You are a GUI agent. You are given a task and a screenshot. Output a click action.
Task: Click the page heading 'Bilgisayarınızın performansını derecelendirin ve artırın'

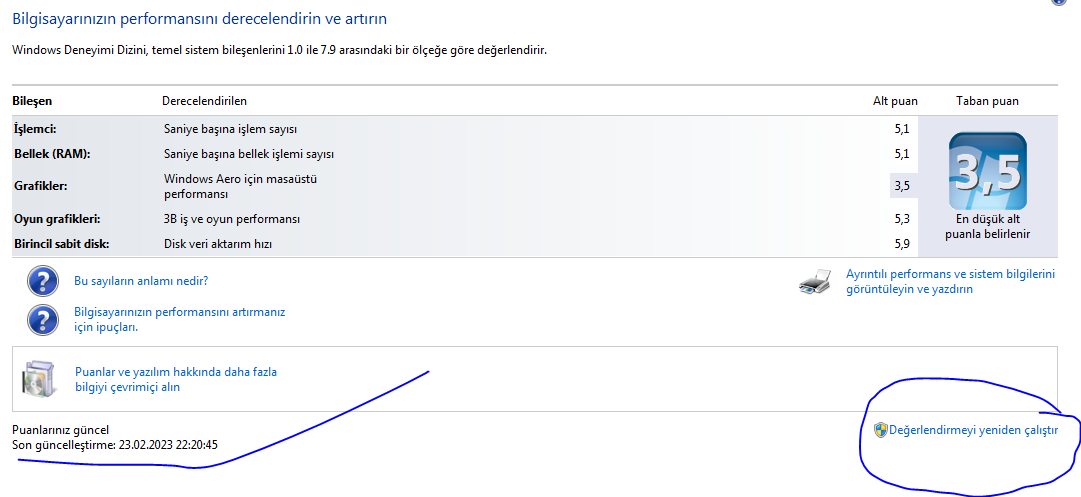point(200,19)
